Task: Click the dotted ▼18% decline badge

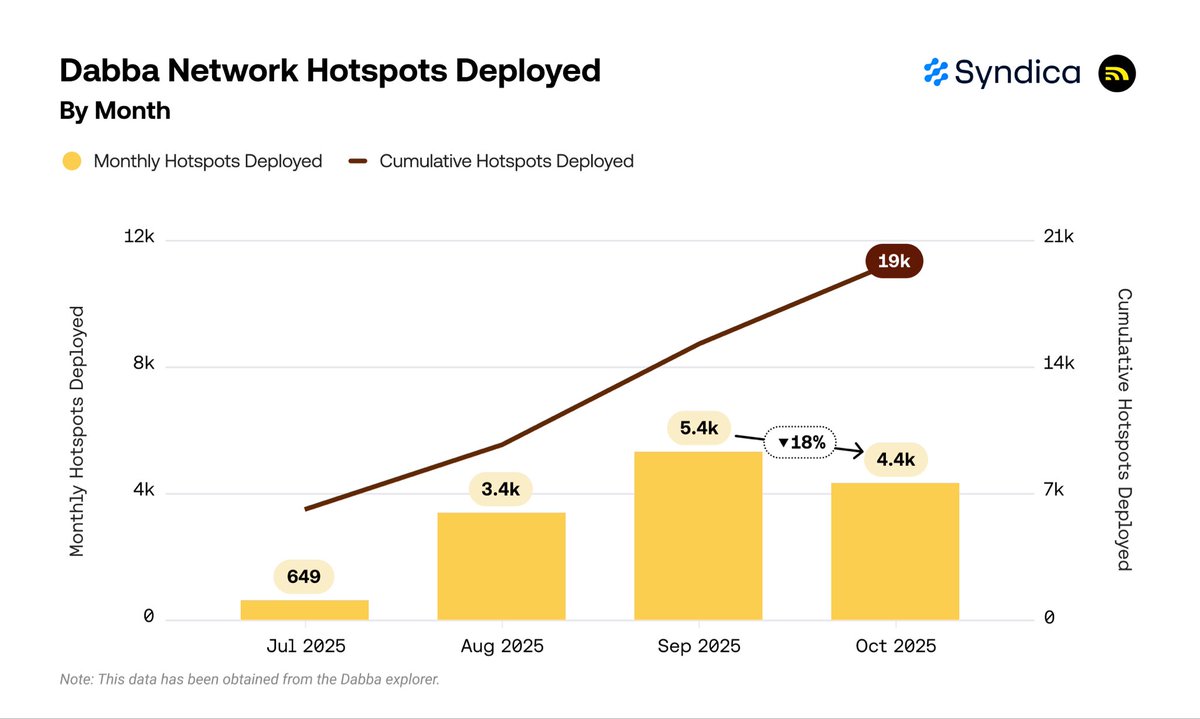Action: tap(800, 441)
